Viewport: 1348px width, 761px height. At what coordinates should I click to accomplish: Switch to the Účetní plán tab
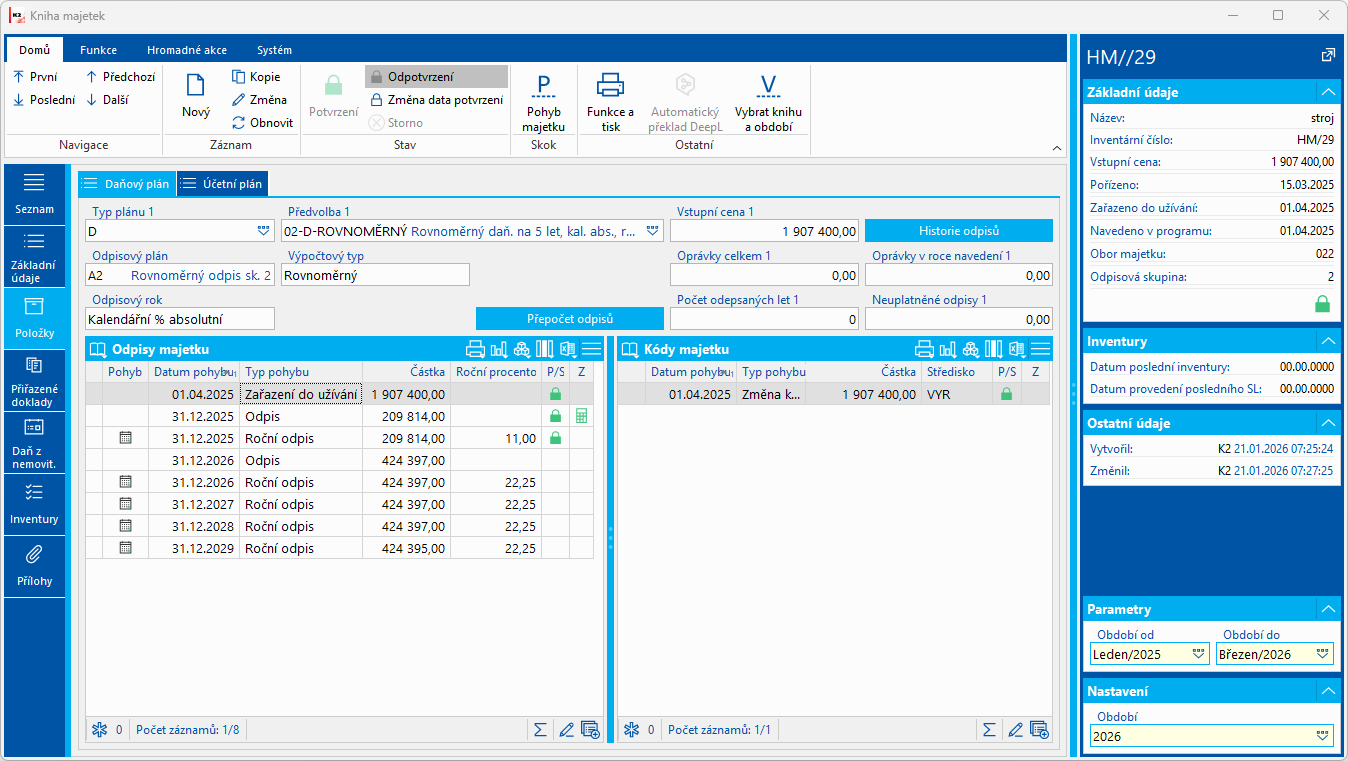222,184
